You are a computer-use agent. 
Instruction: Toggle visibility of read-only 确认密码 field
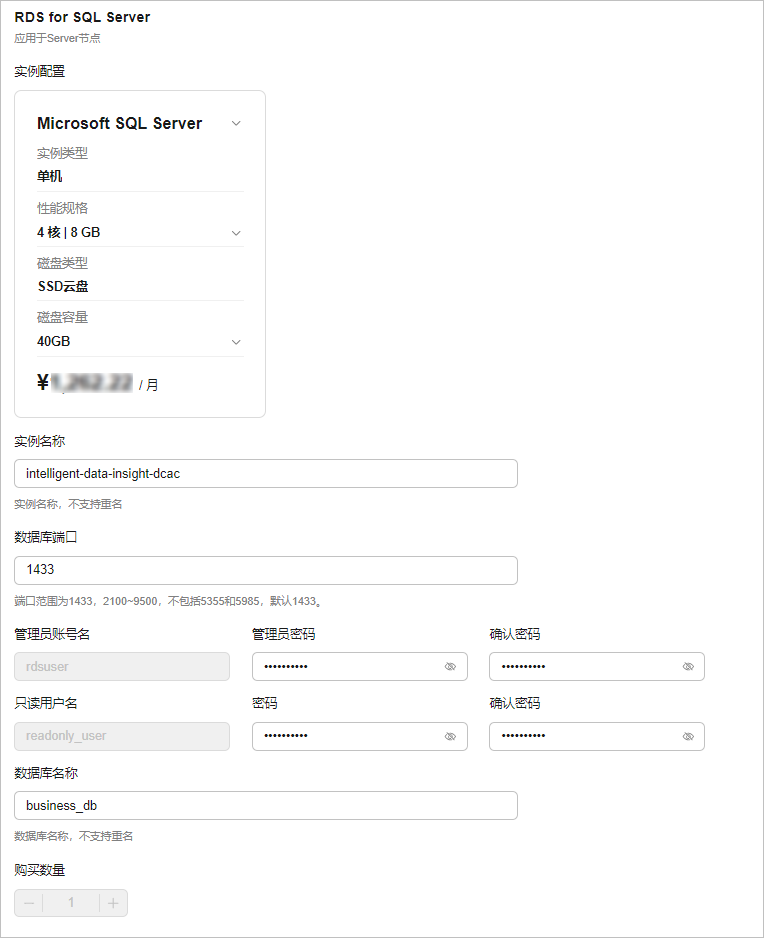click(688, 736)
